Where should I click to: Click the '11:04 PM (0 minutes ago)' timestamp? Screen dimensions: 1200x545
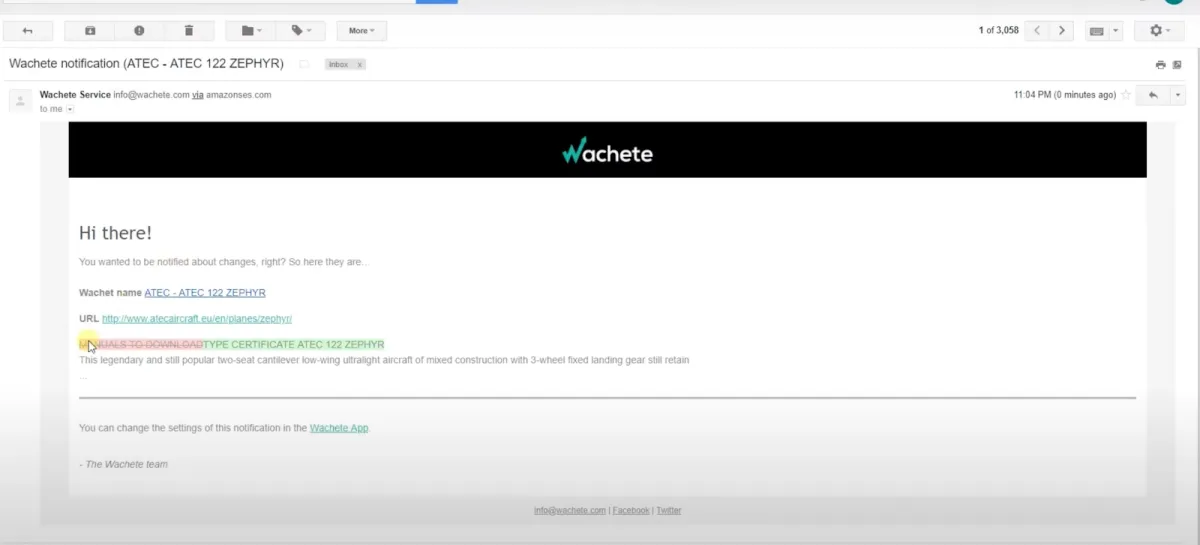[1064, 95]
